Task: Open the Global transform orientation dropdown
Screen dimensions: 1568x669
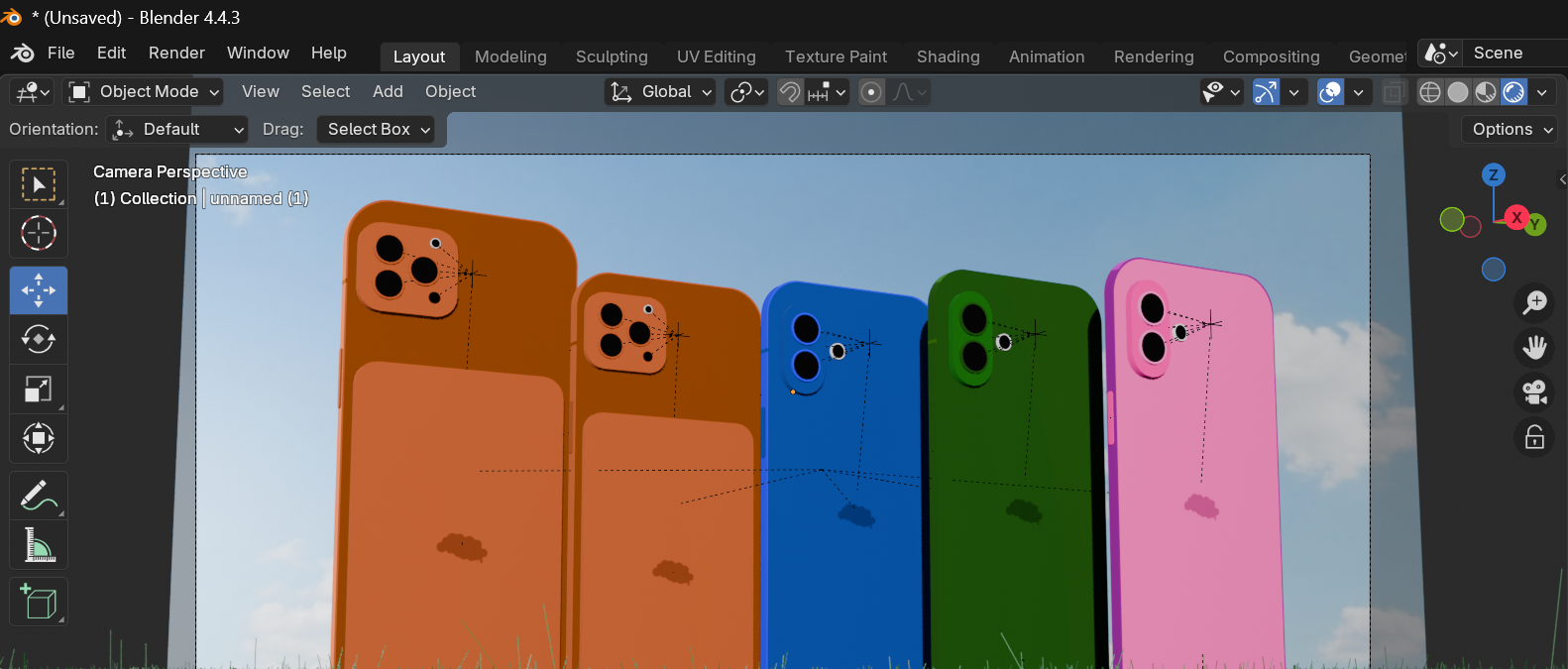Action: pyautogui.click(x=660, y=92)
